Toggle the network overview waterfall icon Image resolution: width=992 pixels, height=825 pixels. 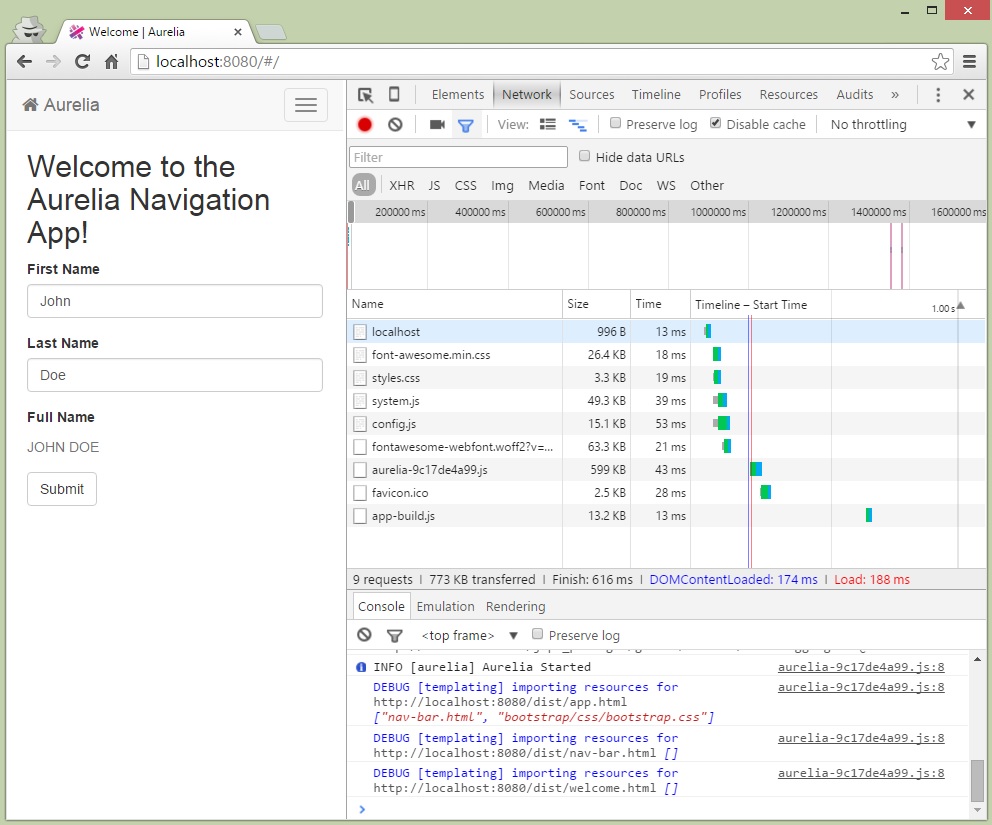(x=578, y=125)
